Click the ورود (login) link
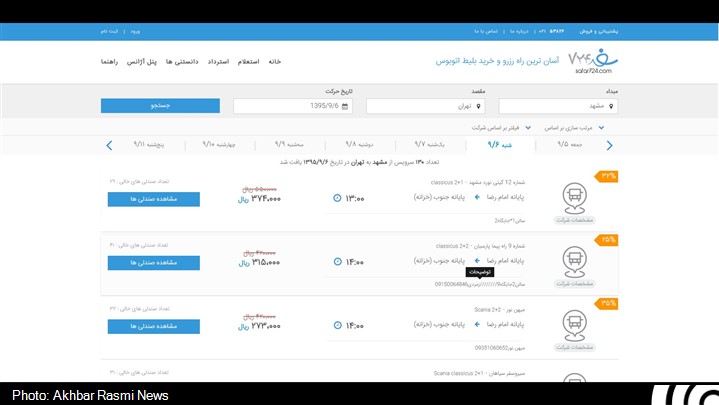Screen dimensions: 719x405 pos(135,32)
